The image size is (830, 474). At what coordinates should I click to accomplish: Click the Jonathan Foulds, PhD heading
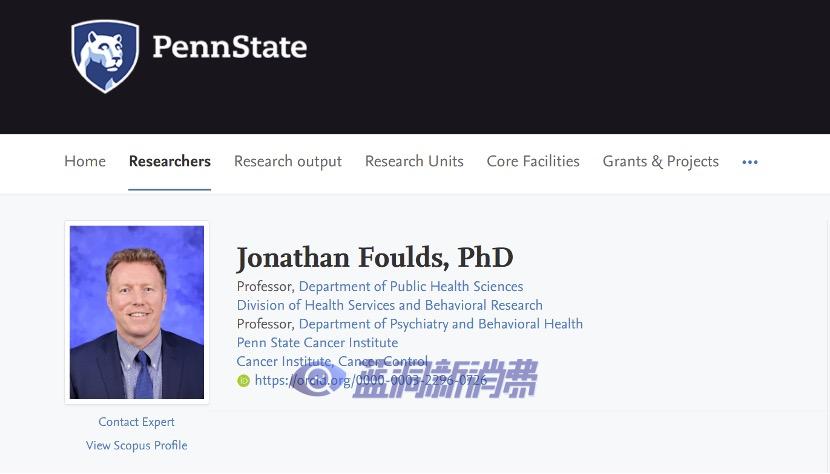click(x=375, y=258)
